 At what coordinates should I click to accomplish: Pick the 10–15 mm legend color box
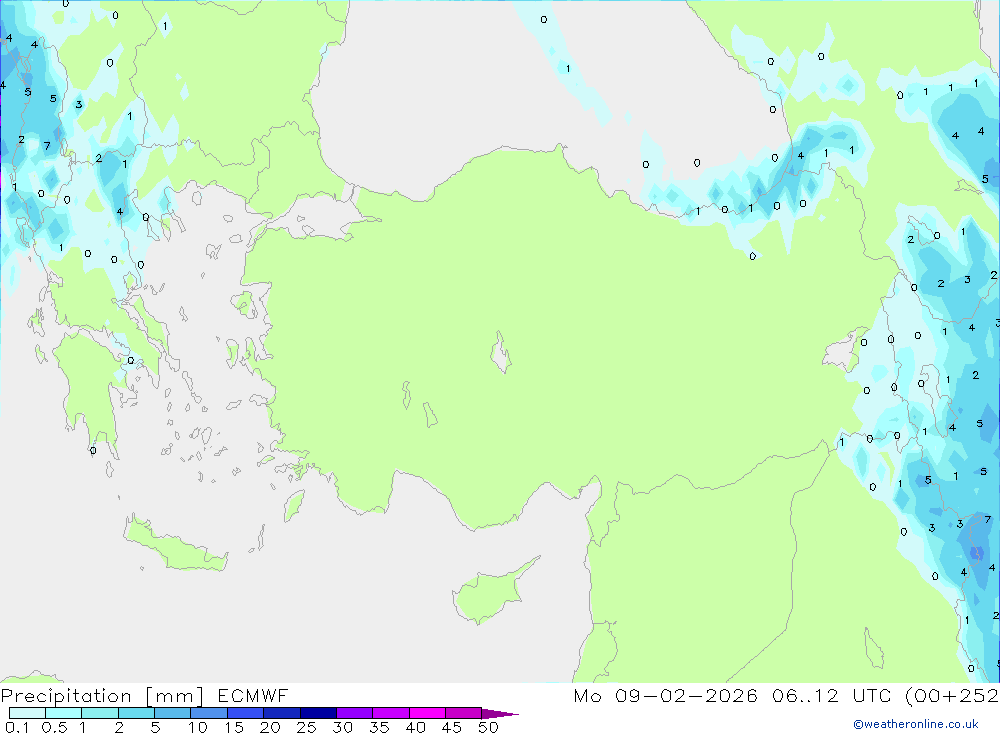[x=209, y=713]
